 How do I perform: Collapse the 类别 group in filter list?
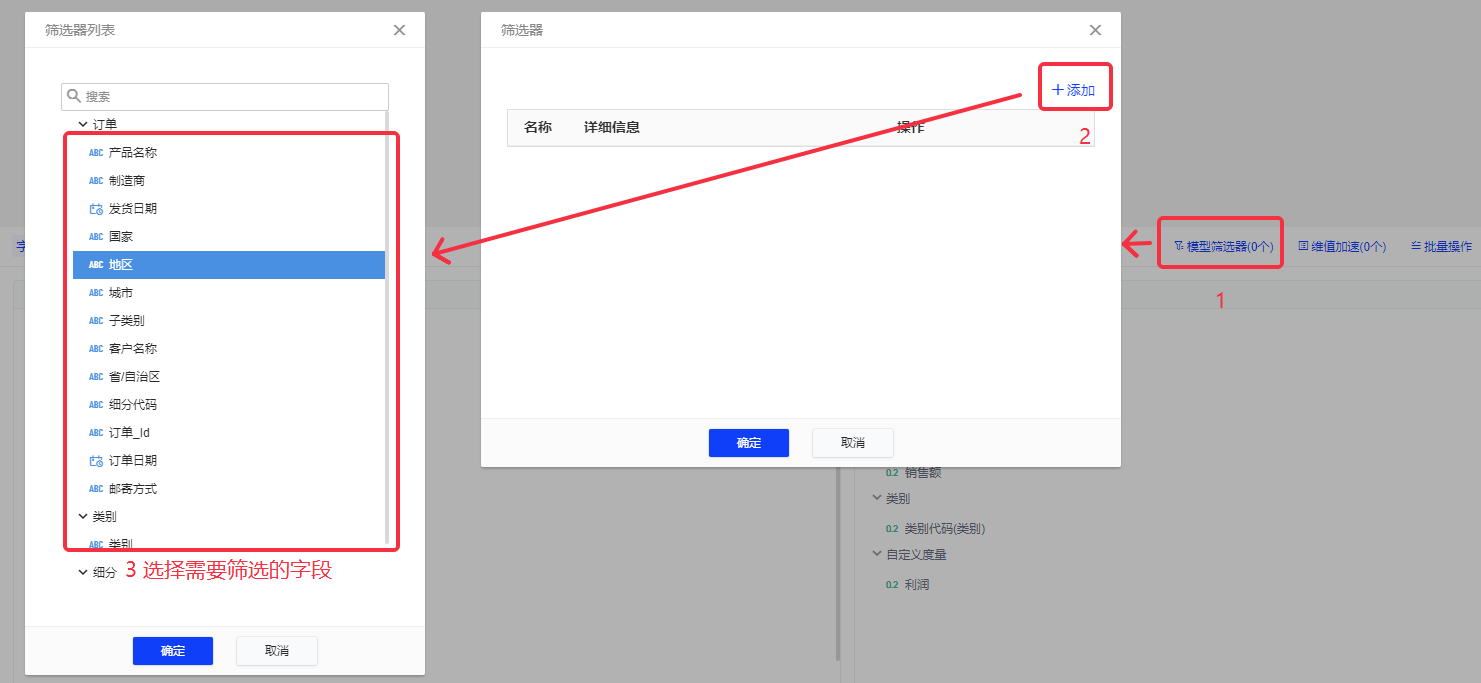[x=82, y=517]
